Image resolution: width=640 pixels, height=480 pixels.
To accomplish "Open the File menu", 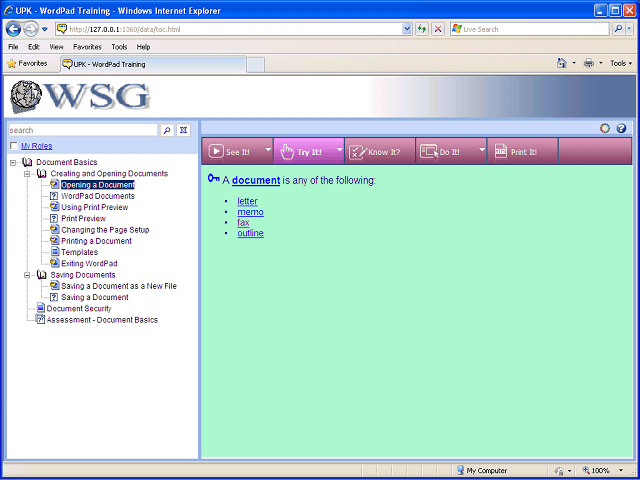I will pyautogui.click(x=13, y=47).
